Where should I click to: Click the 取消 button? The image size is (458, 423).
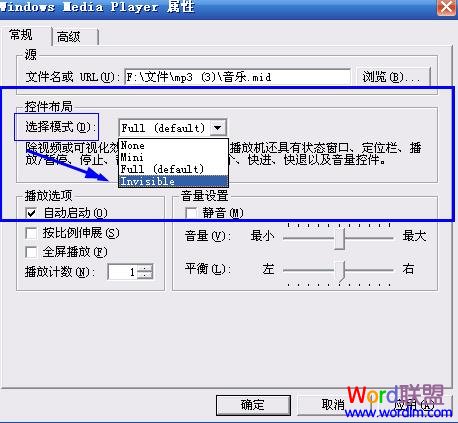tap(333, 405)
